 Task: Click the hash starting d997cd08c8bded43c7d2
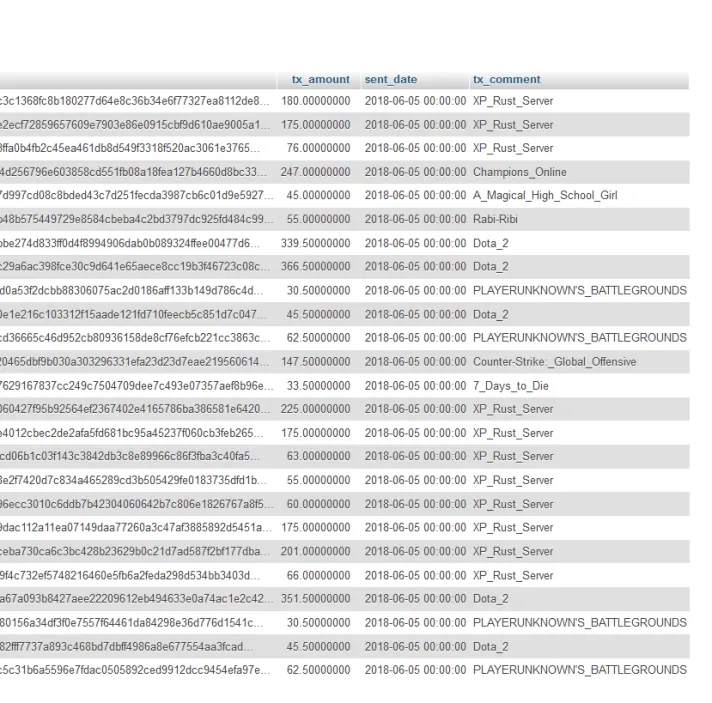point(136,195)
